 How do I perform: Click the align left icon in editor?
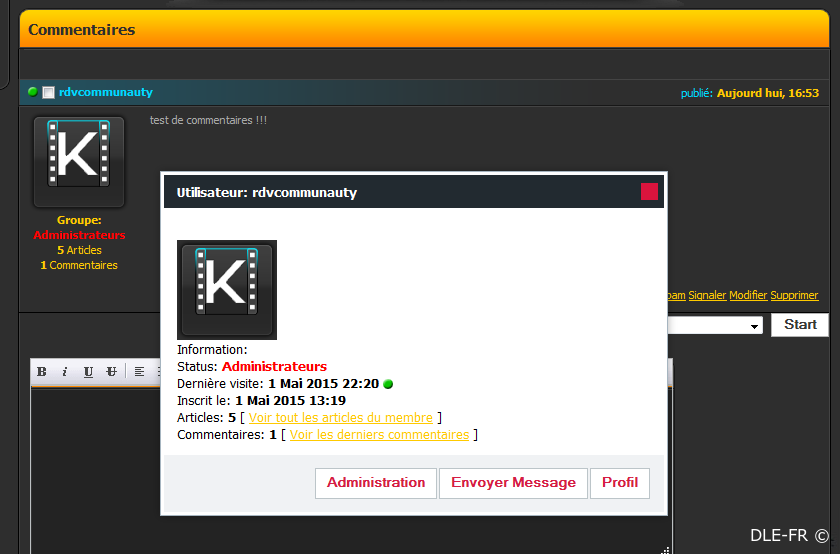139,372
